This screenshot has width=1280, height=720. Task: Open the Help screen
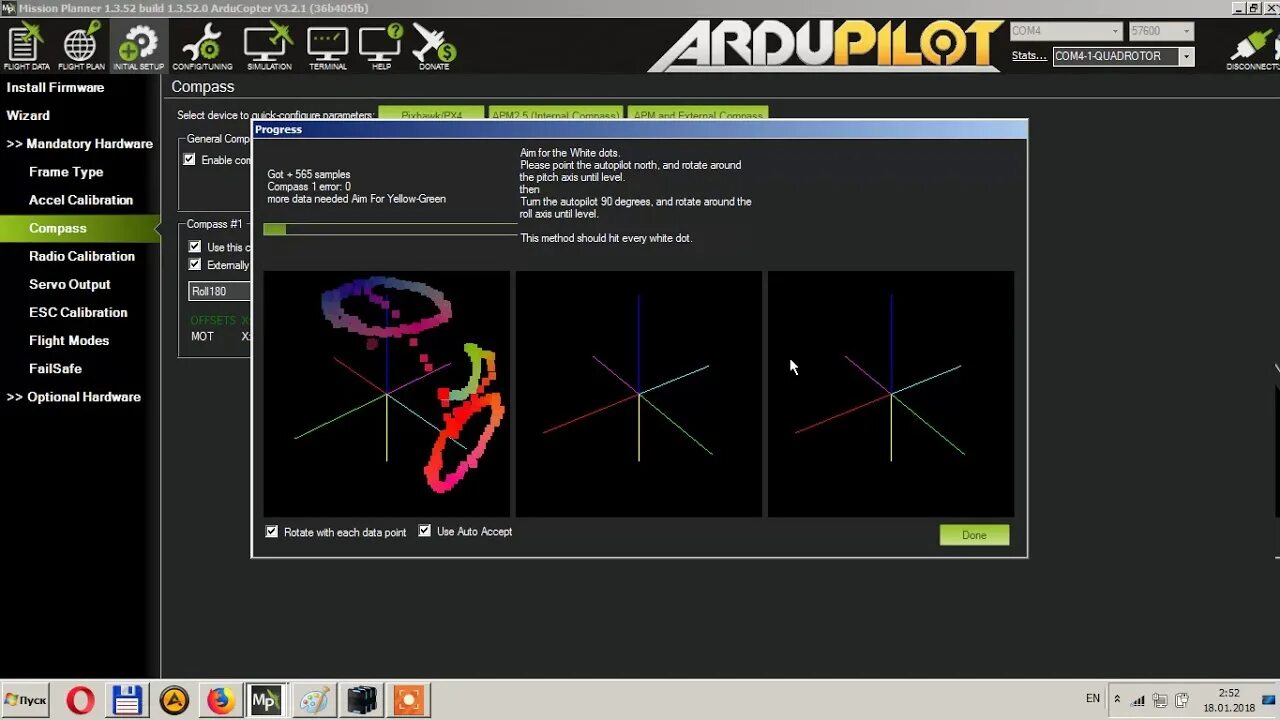tap(381, 47)
